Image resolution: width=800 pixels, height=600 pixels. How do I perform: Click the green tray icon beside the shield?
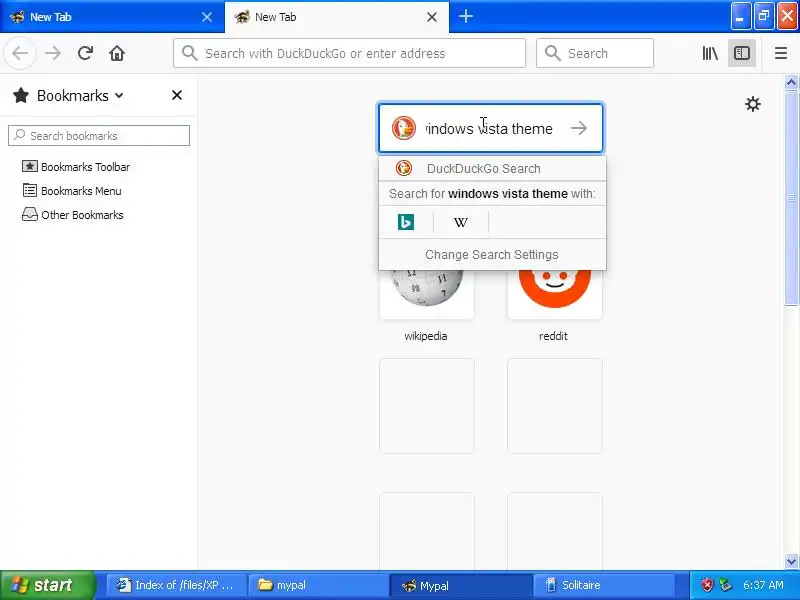(725, 585)
